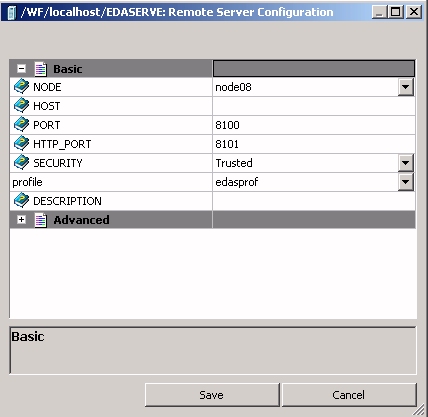Click the HTTP_PORT value field 8101
The image size is (428, 417).
[314, 144]
